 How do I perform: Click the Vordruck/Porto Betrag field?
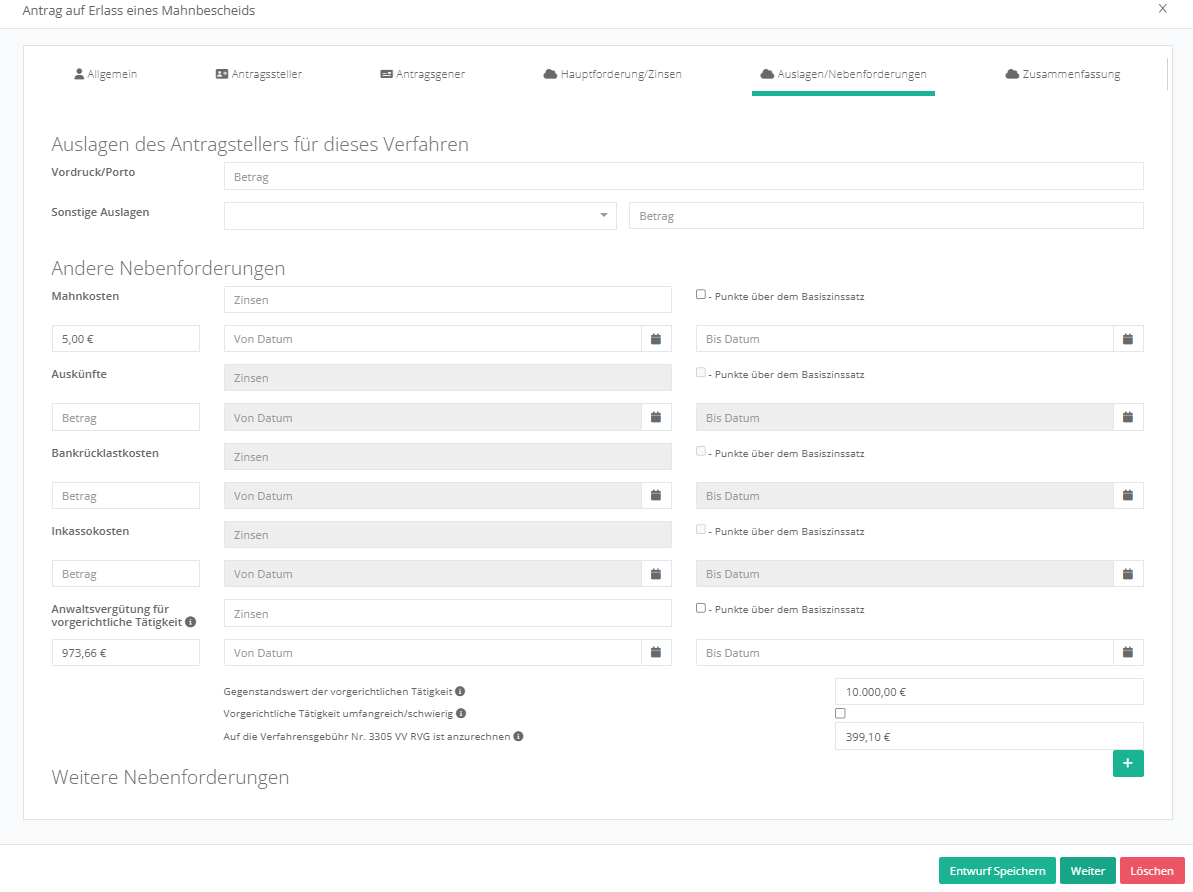pos(683,177)
